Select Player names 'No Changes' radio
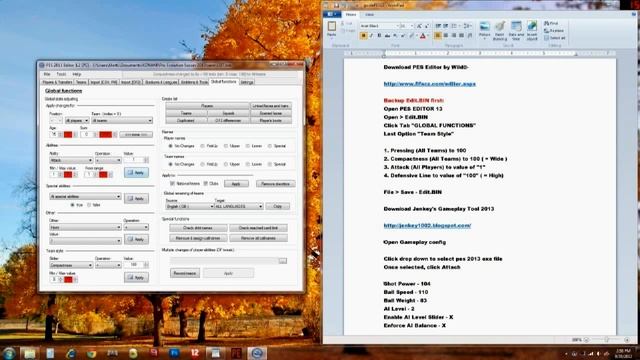The height and width of the screenshot is (360, 640). (171, 146)
